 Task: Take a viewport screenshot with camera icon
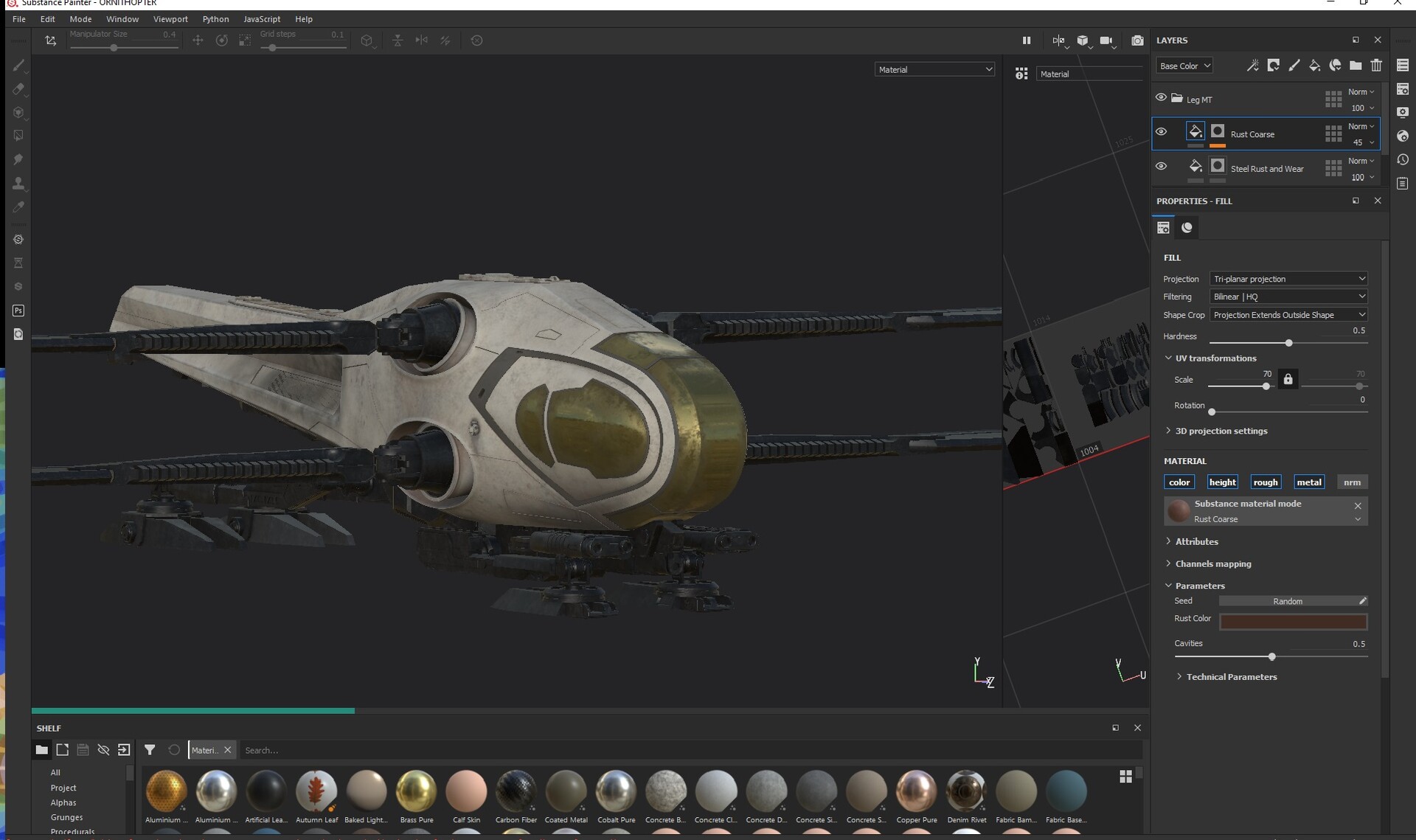(x=1138, y=41)
